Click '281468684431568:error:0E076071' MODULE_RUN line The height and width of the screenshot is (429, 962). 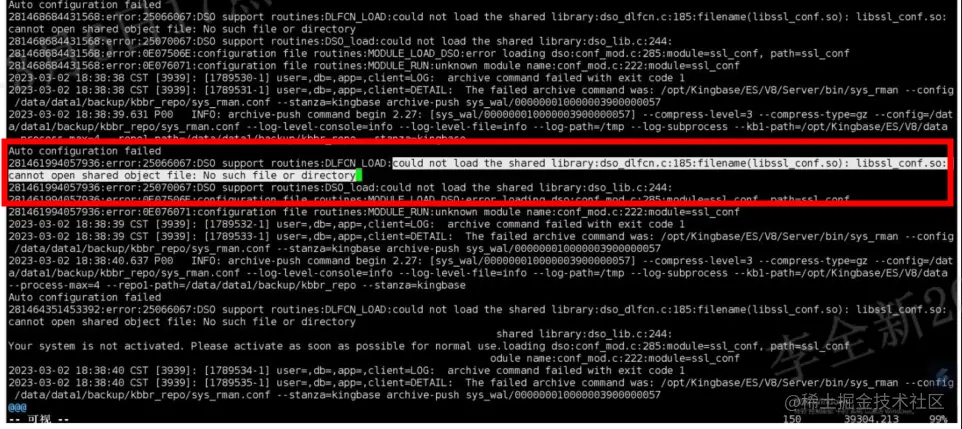point(374,66)
